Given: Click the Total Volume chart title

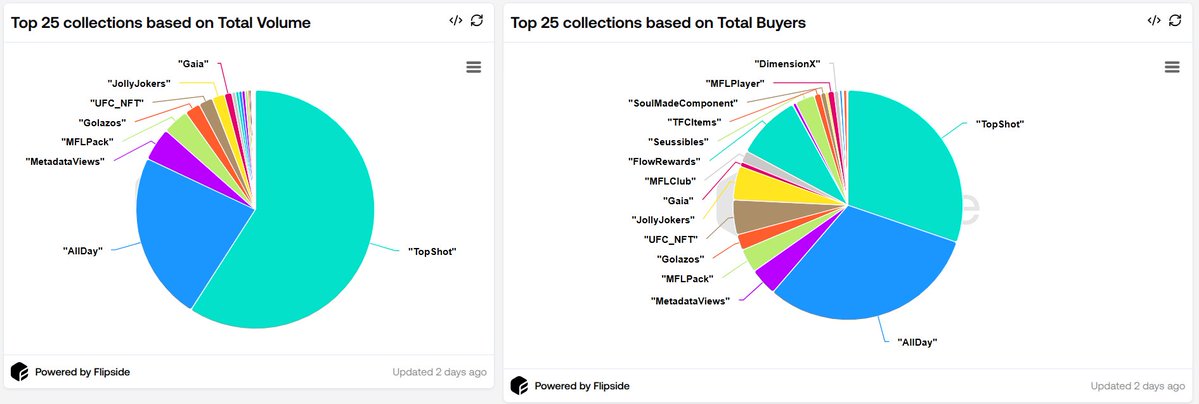Looking at the screenshot, I should click(161, 22).
